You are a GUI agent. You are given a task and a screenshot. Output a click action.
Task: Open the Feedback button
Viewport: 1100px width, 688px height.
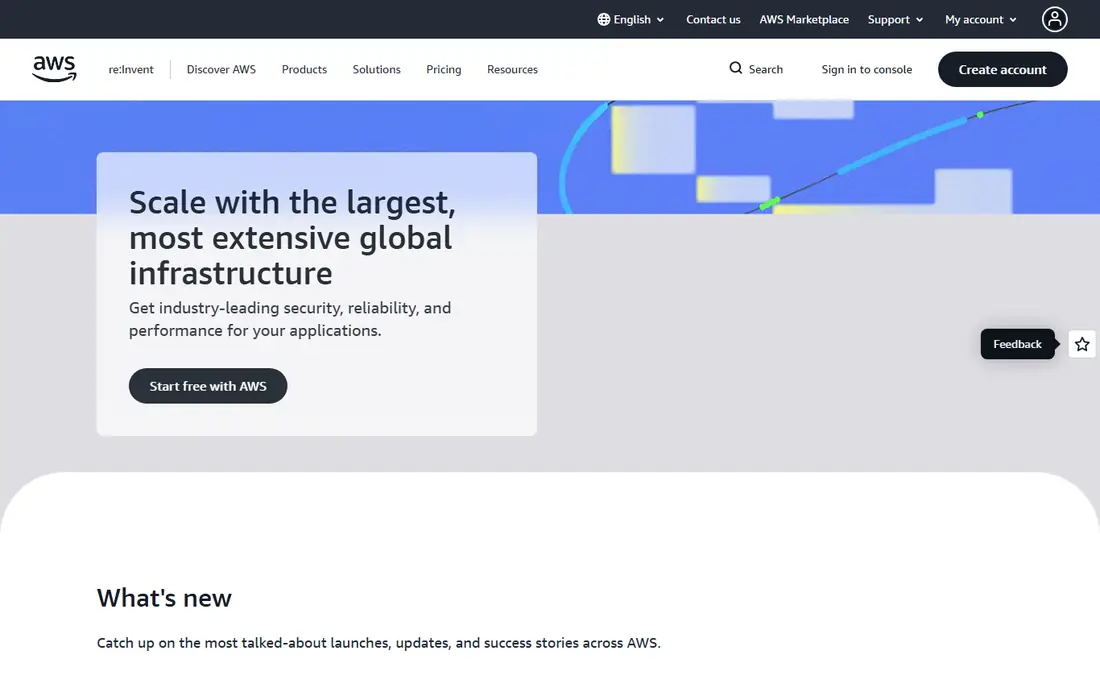tap(1017, 344)
